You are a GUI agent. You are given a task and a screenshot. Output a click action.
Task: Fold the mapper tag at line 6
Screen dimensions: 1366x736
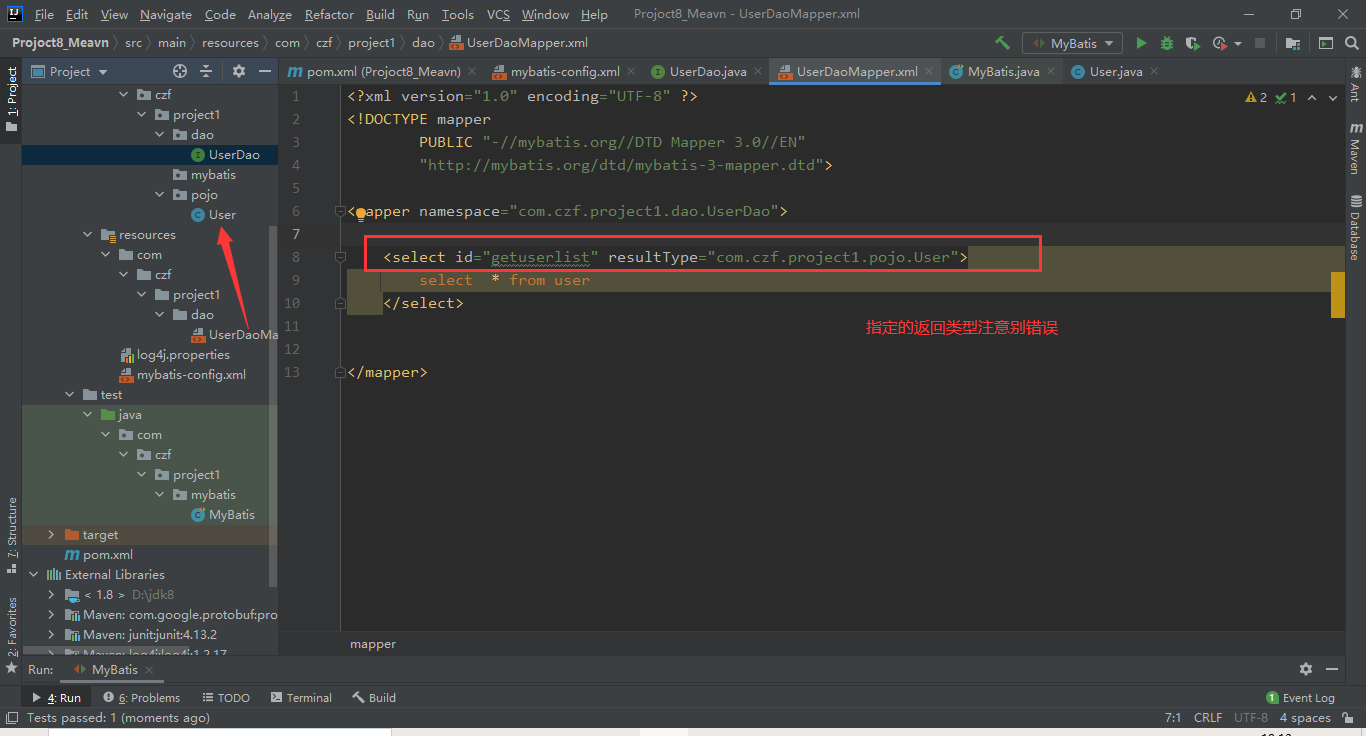pyautogui.click(x=341, y=211)
